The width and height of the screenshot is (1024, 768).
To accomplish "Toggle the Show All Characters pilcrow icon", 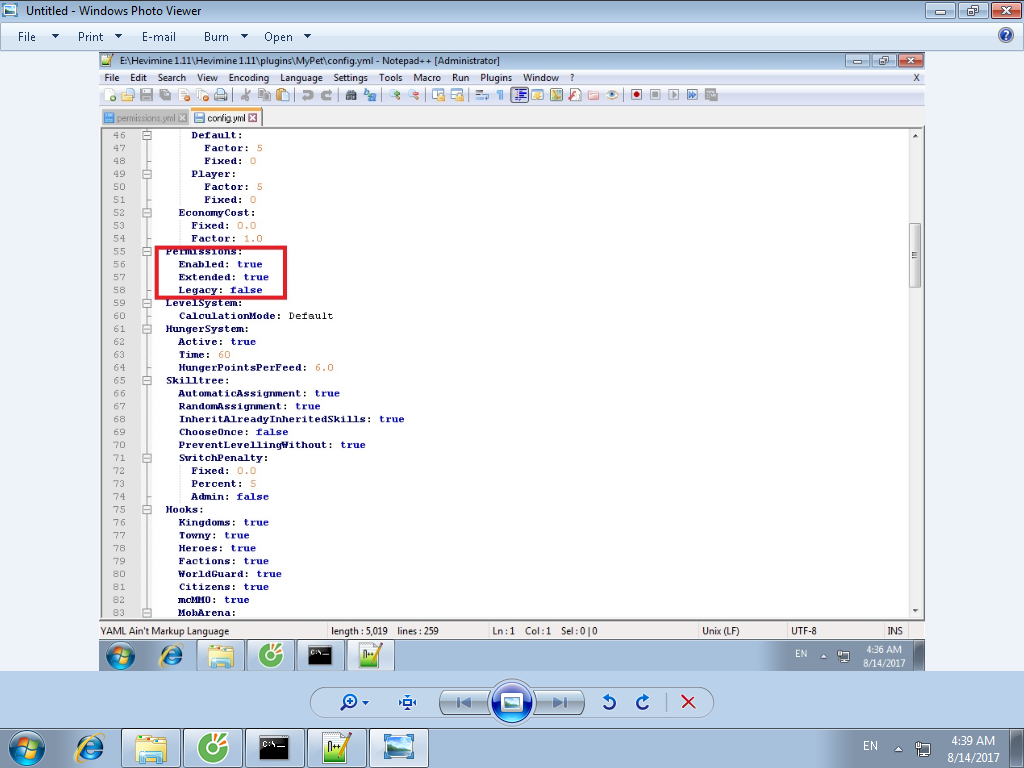I will pos(500,95).
